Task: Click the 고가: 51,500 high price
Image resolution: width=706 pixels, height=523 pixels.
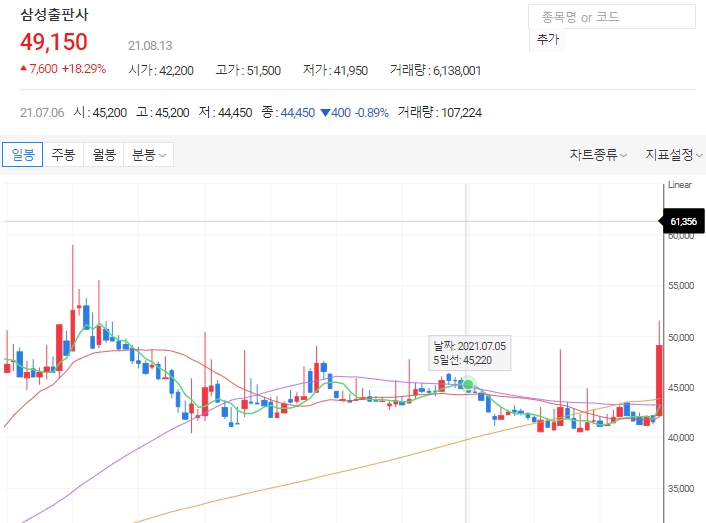Action: 248,70
